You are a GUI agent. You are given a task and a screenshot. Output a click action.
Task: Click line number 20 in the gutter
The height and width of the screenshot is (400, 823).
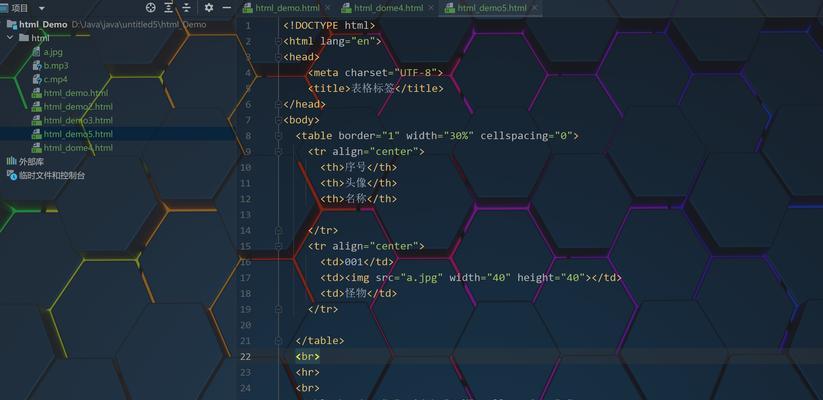(246, 324)
